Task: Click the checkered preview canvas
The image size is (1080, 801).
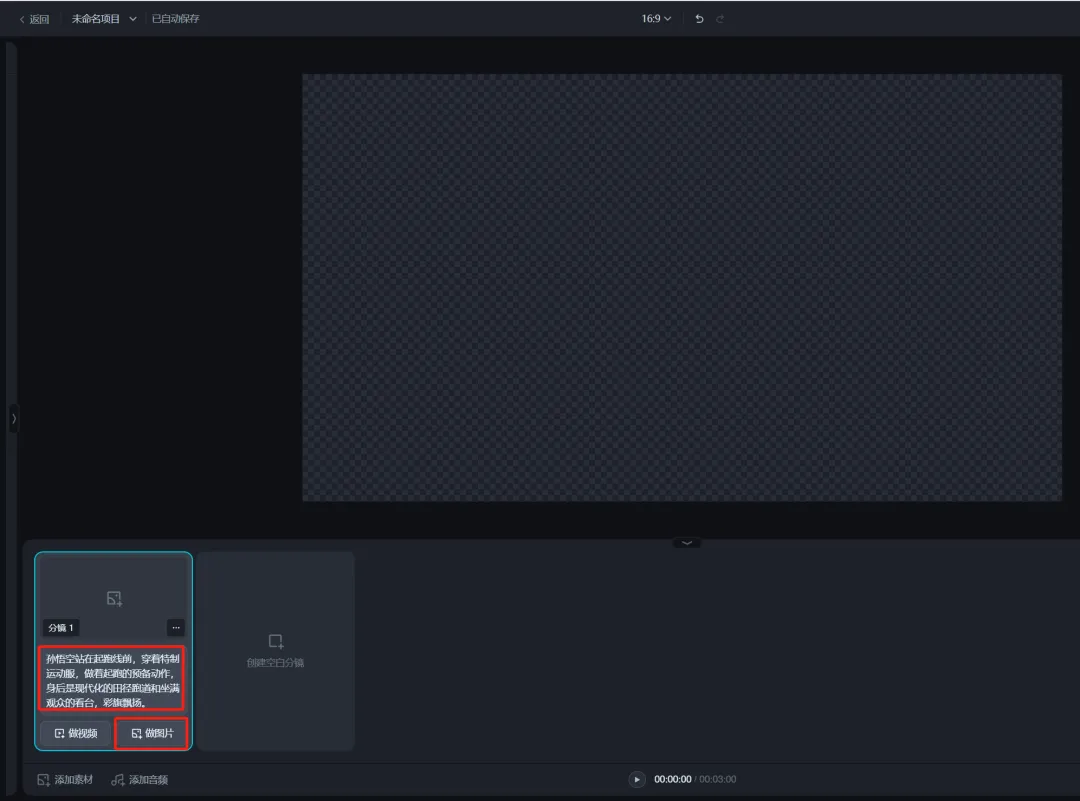Action: coord(682,287)
